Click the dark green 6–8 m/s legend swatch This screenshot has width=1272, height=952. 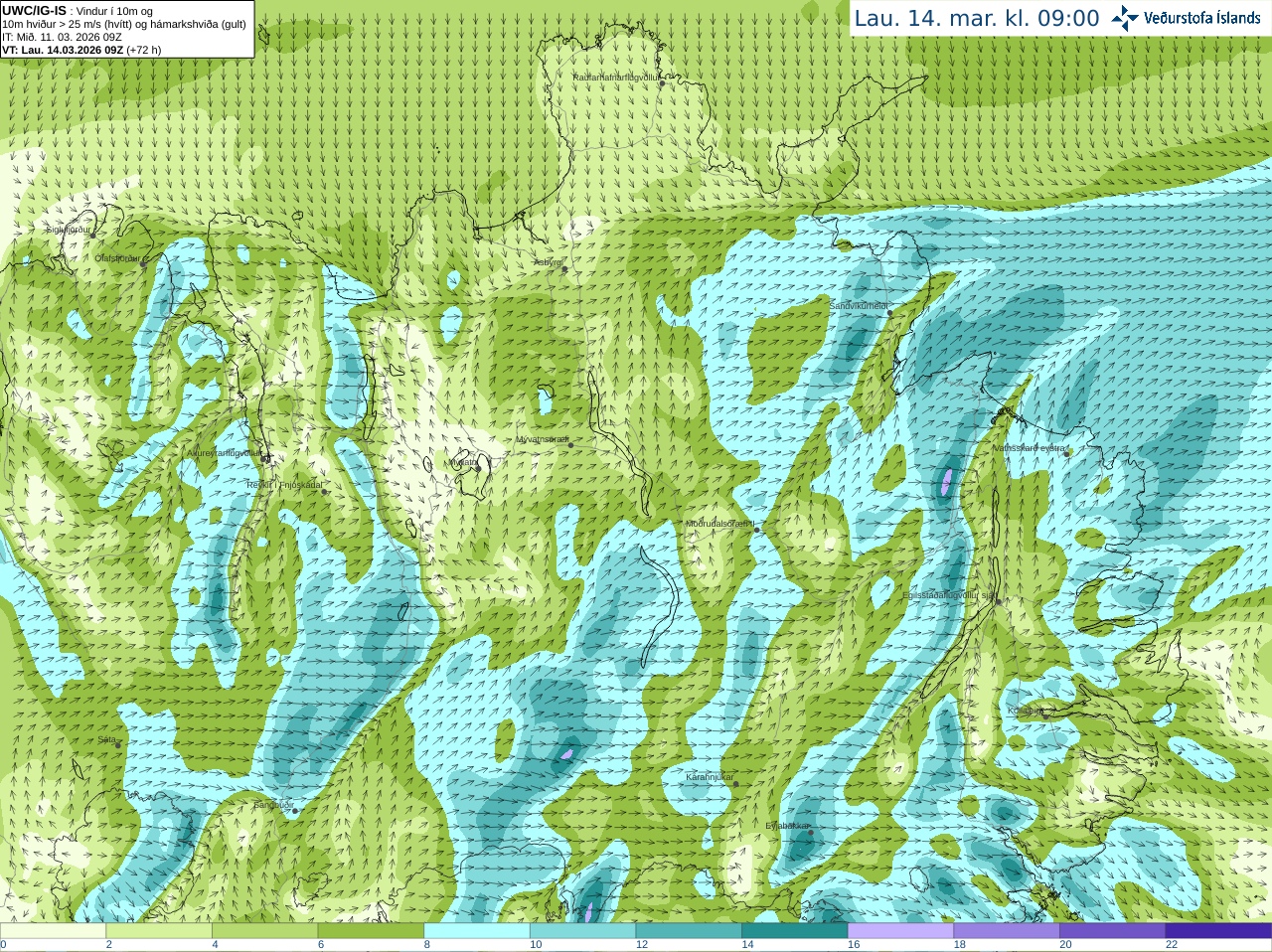[371, 931]
